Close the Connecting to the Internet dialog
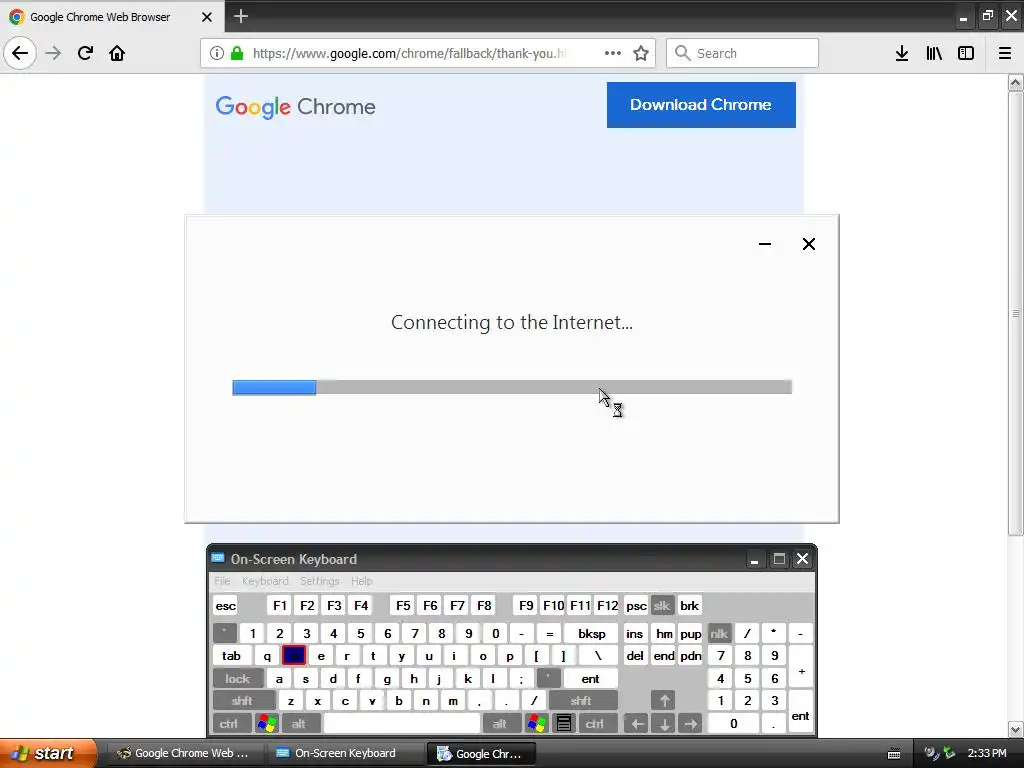This screenshot has width=1024, height=768. (808, 244)
